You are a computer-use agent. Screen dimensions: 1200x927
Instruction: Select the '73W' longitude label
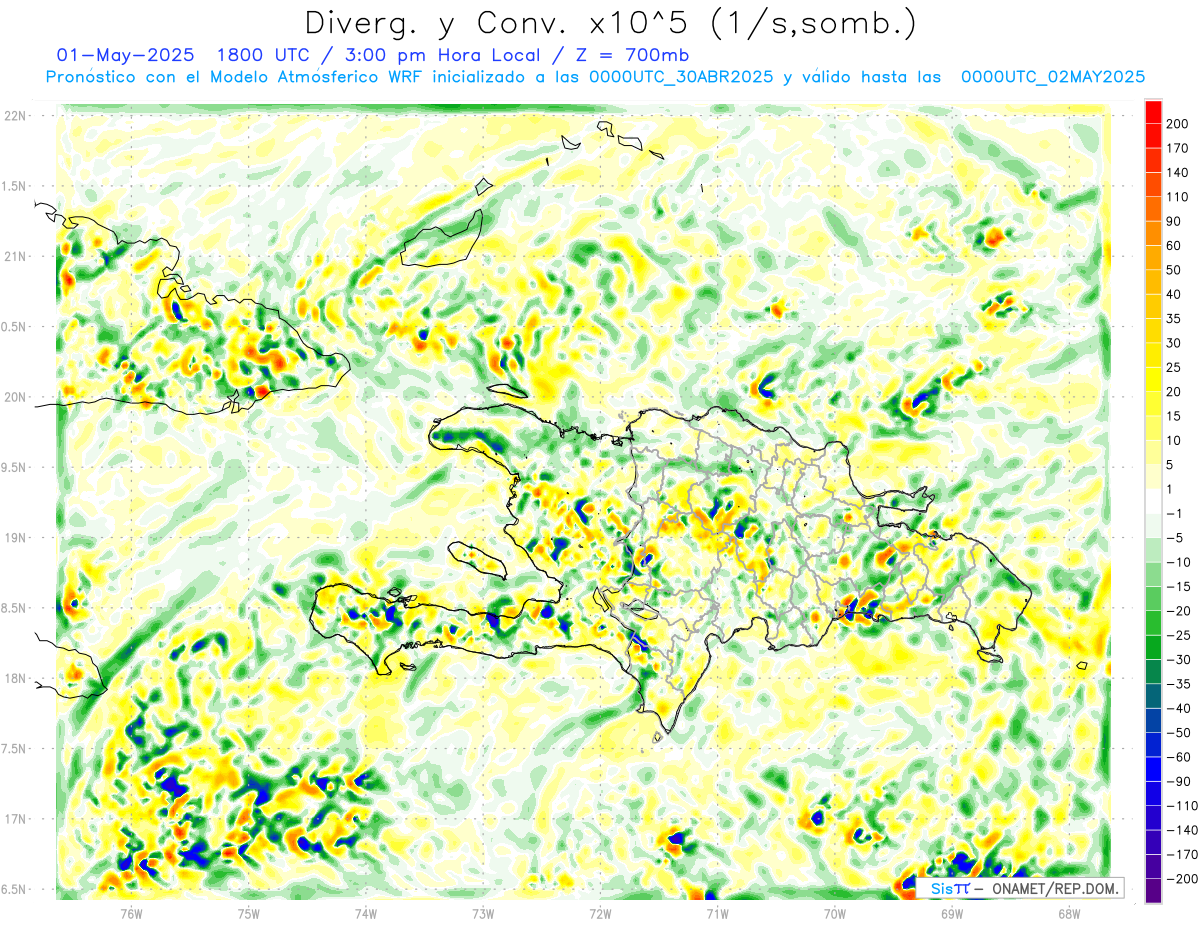point(483,913)
